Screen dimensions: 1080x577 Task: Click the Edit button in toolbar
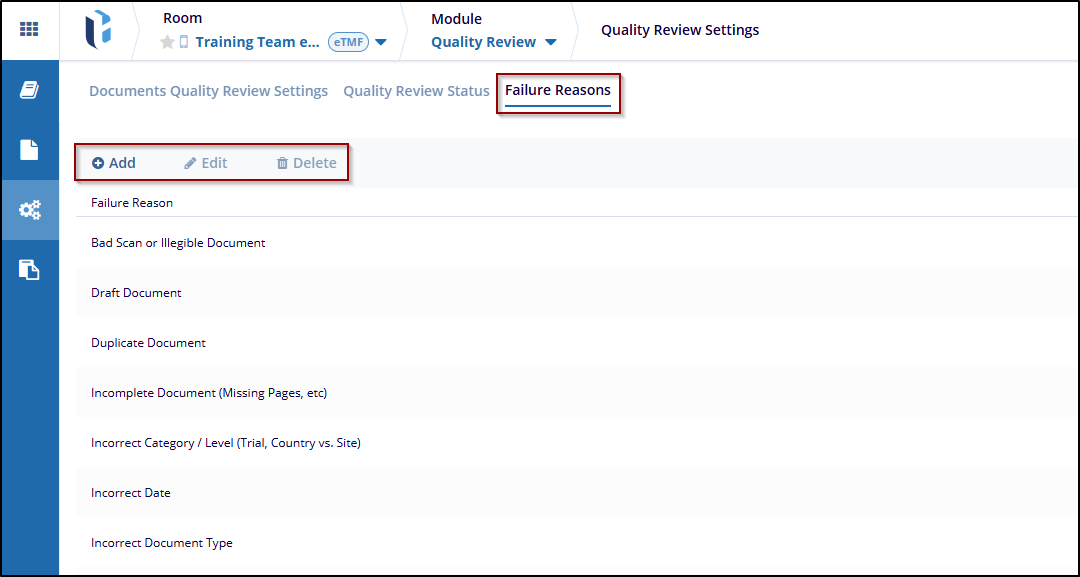[x=206, y=163]
